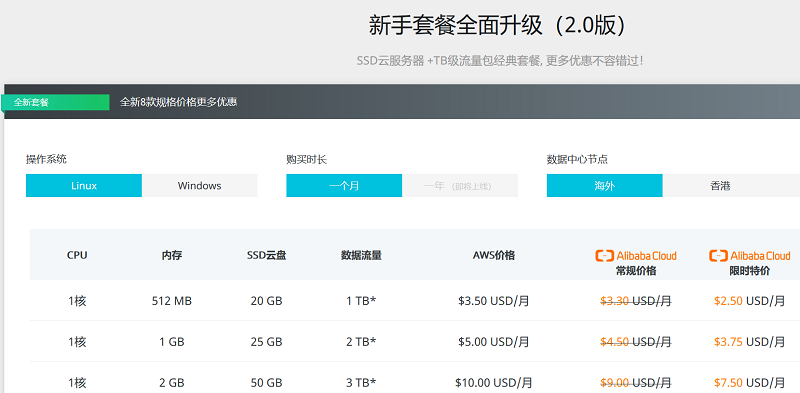Click the $10.00 USD/月 AWS price
The width and height of the screenshot is (800, 393).
pos(494,383)
